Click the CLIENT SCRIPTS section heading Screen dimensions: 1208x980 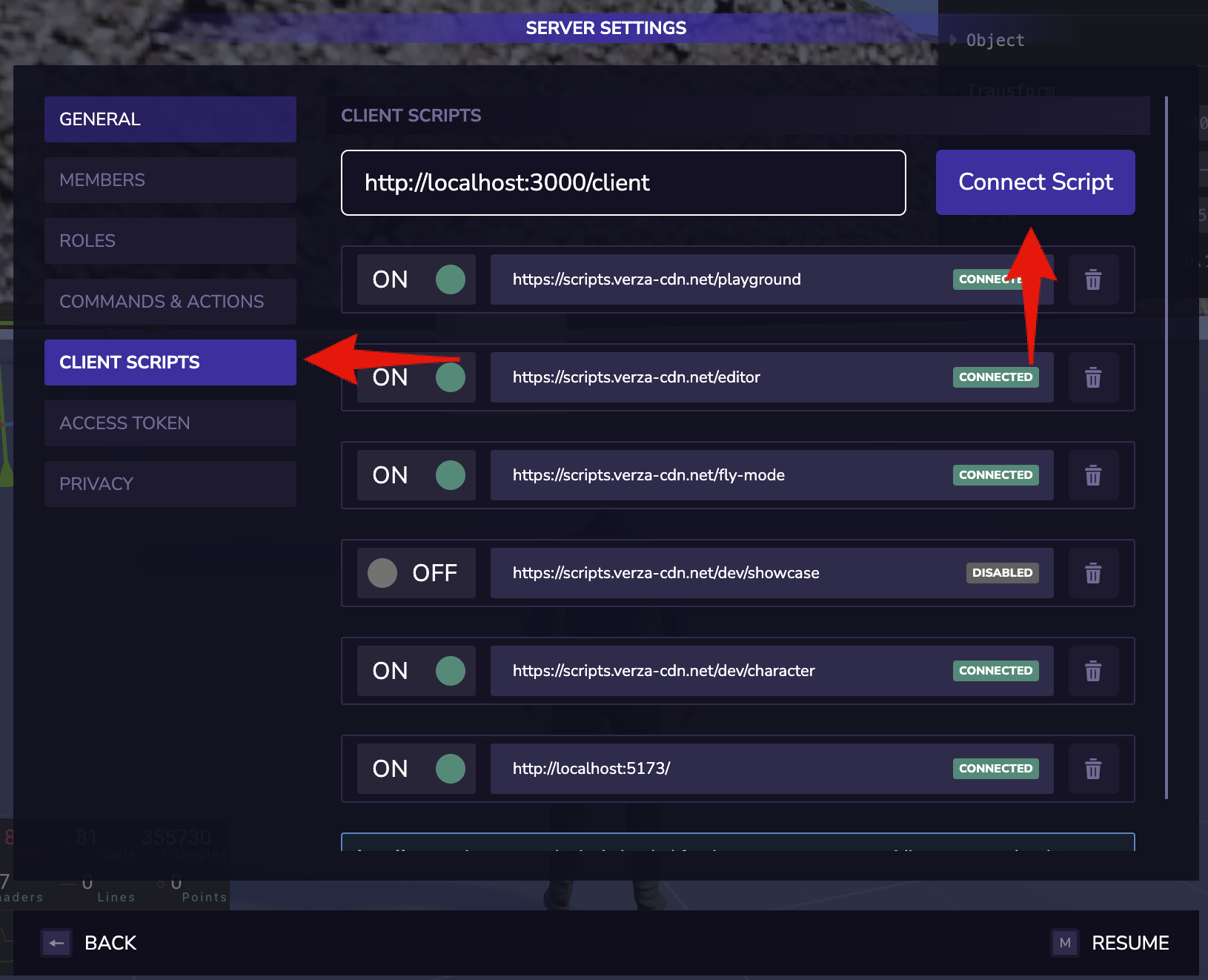pyautogui.click(x=411, y=116)
